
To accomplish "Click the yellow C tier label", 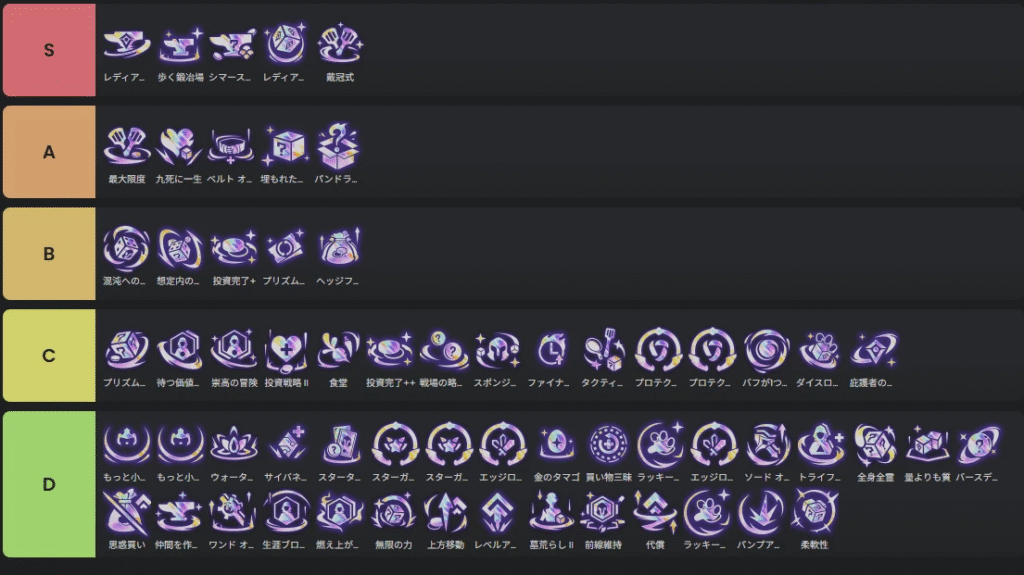I will pyautogui.click(x=49, y=355).
